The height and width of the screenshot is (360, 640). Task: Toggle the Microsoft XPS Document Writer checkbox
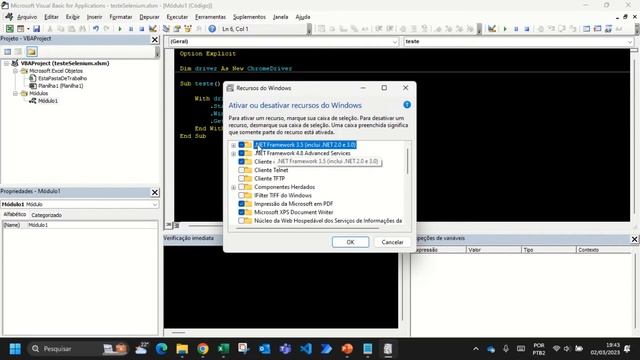242,212
